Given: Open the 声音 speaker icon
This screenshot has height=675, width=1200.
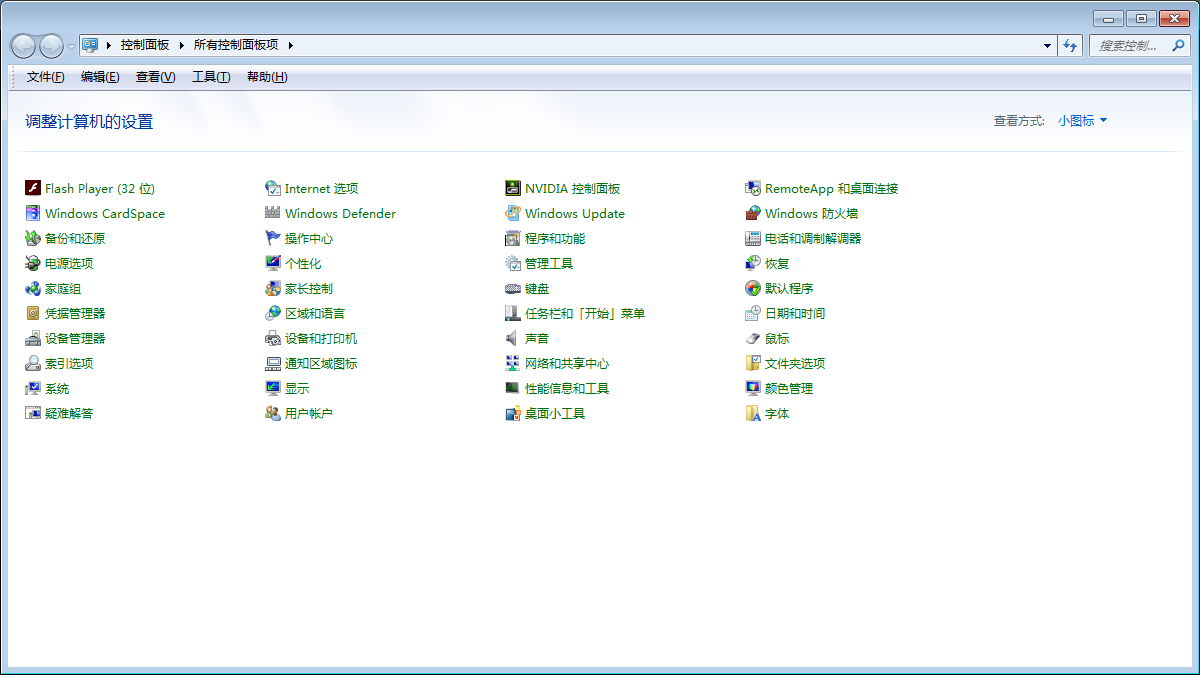Looking at the screenshot, I should [x=513, y=338].
